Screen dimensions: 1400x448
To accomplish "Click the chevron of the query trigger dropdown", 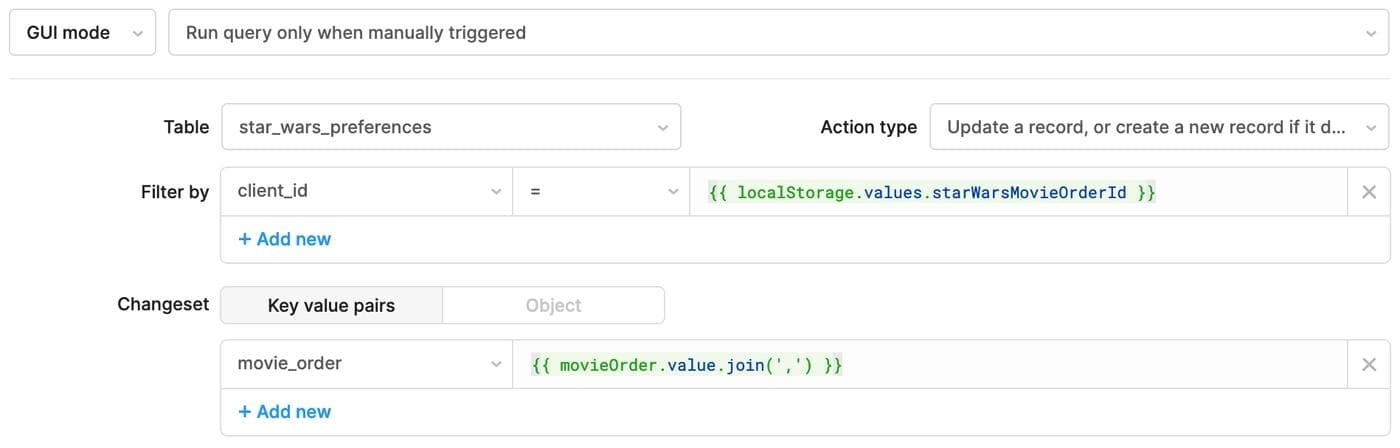I will coord(1370,33).
